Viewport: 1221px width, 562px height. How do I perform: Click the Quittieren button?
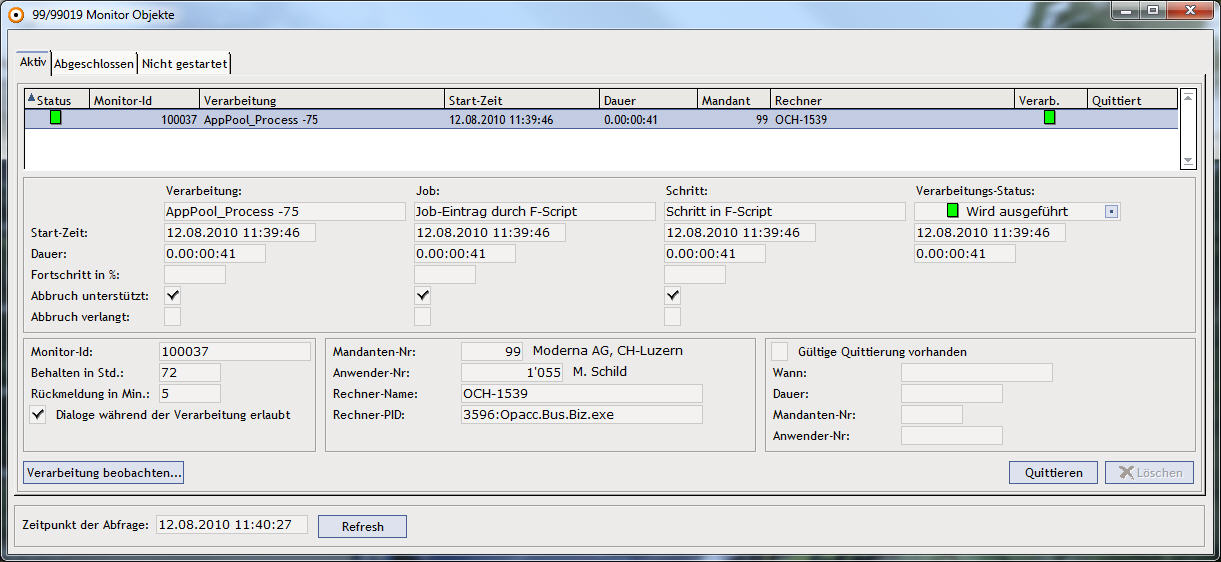point(1054,472)
